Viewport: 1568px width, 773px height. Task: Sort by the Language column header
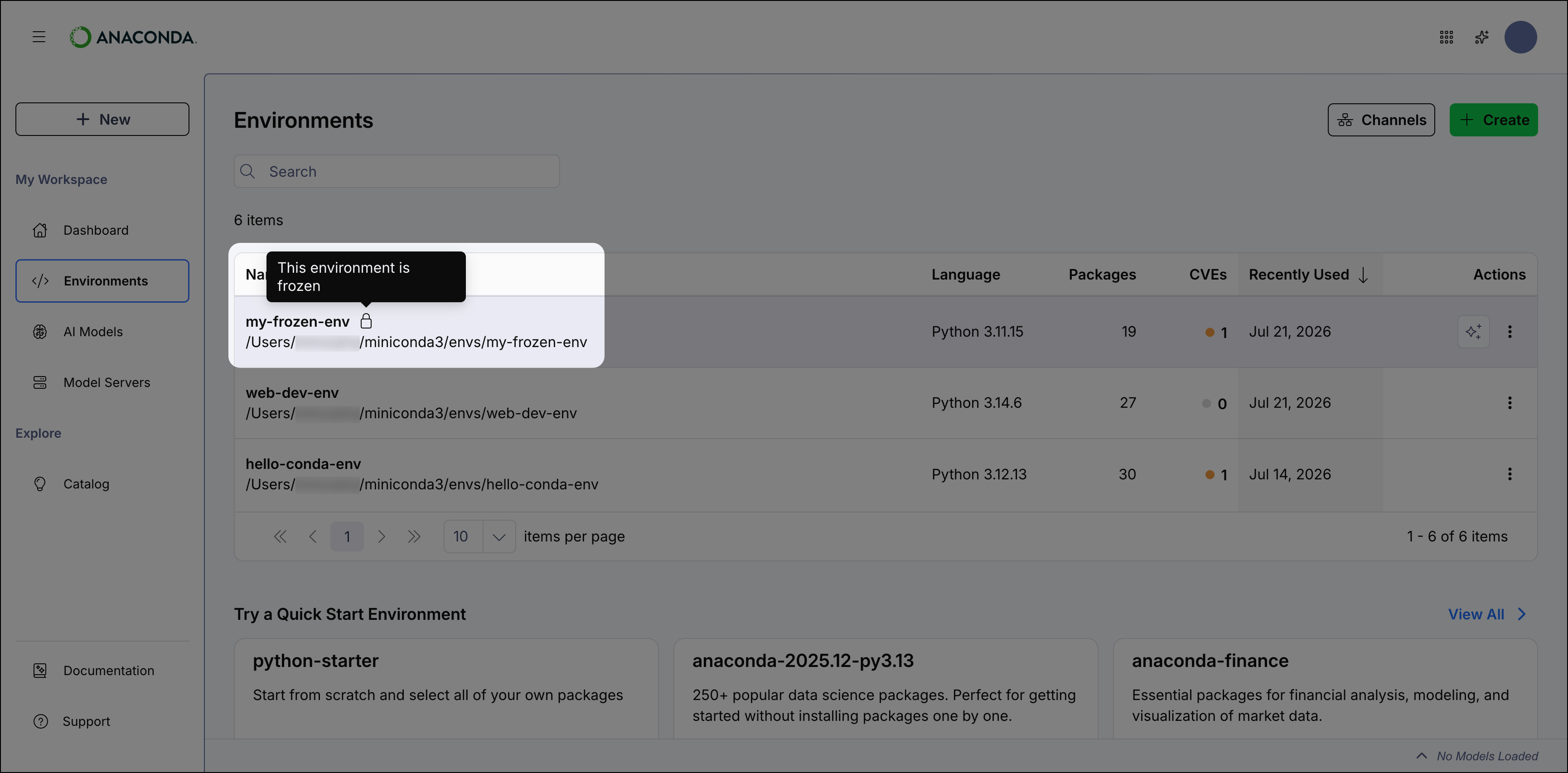pos(965,275)
